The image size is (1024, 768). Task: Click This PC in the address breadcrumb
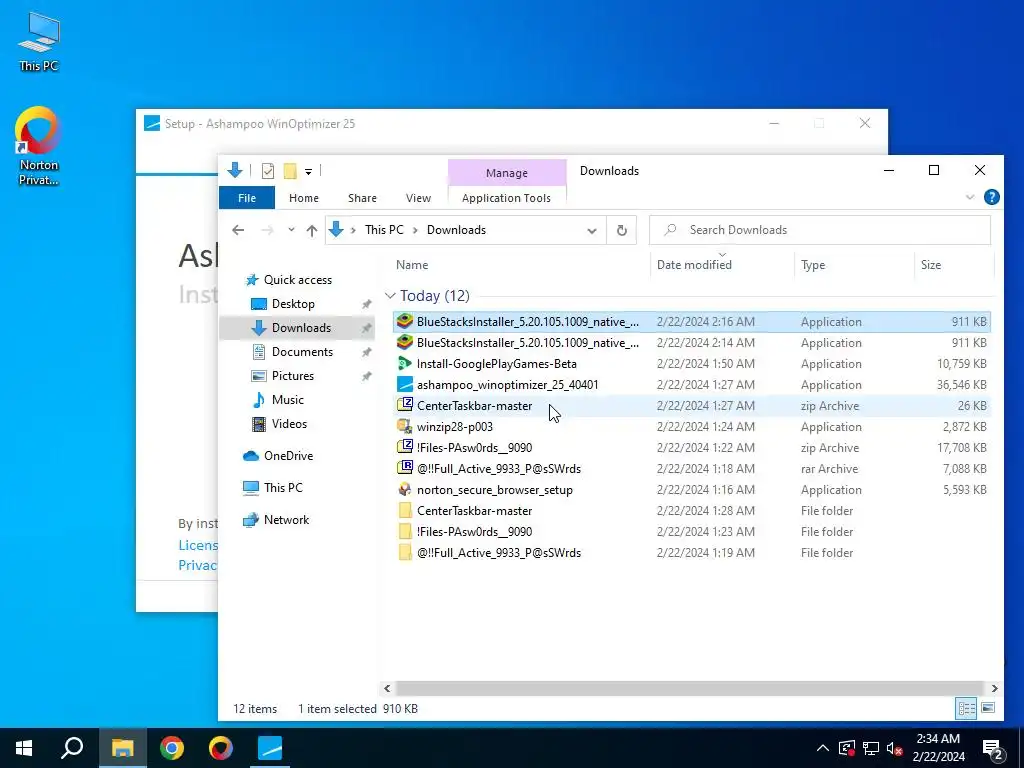coord(384,230)
